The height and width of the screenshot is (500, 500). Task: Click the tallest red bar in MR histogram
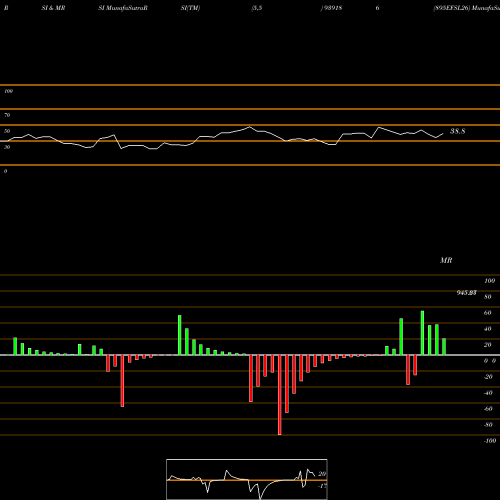pos(280,395)
